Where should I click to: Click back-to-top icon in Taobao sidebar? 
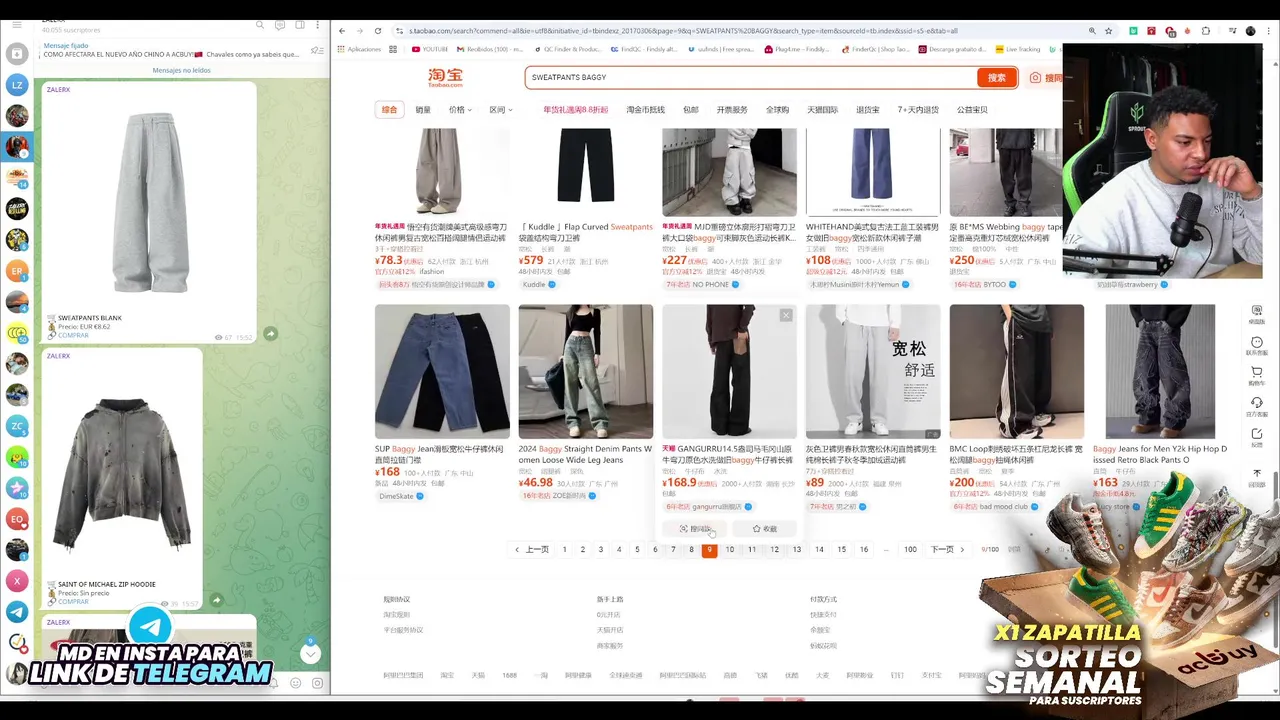(x=1257, y=476)
